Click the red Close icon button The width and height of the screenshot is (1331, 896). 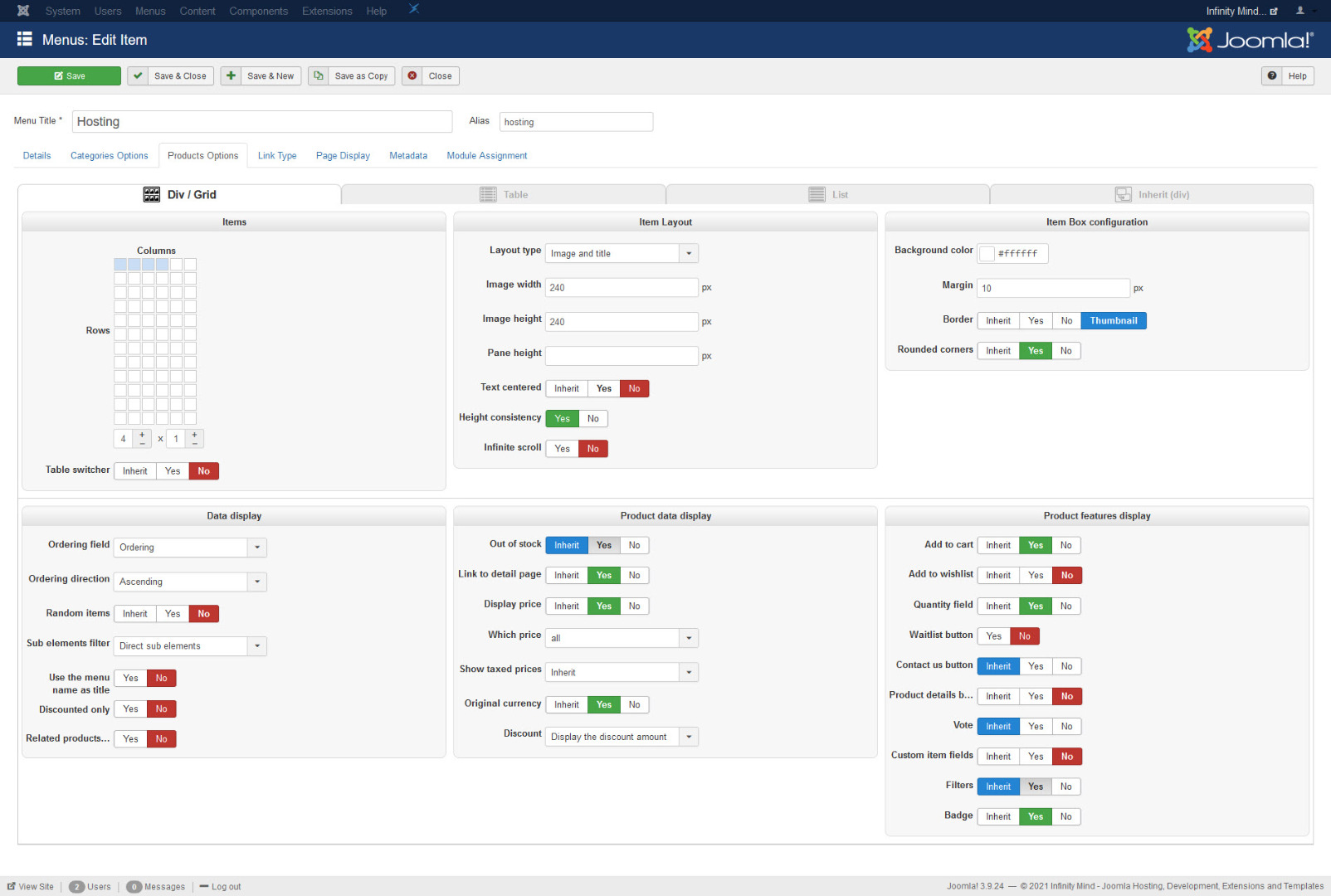coord(412,76)
